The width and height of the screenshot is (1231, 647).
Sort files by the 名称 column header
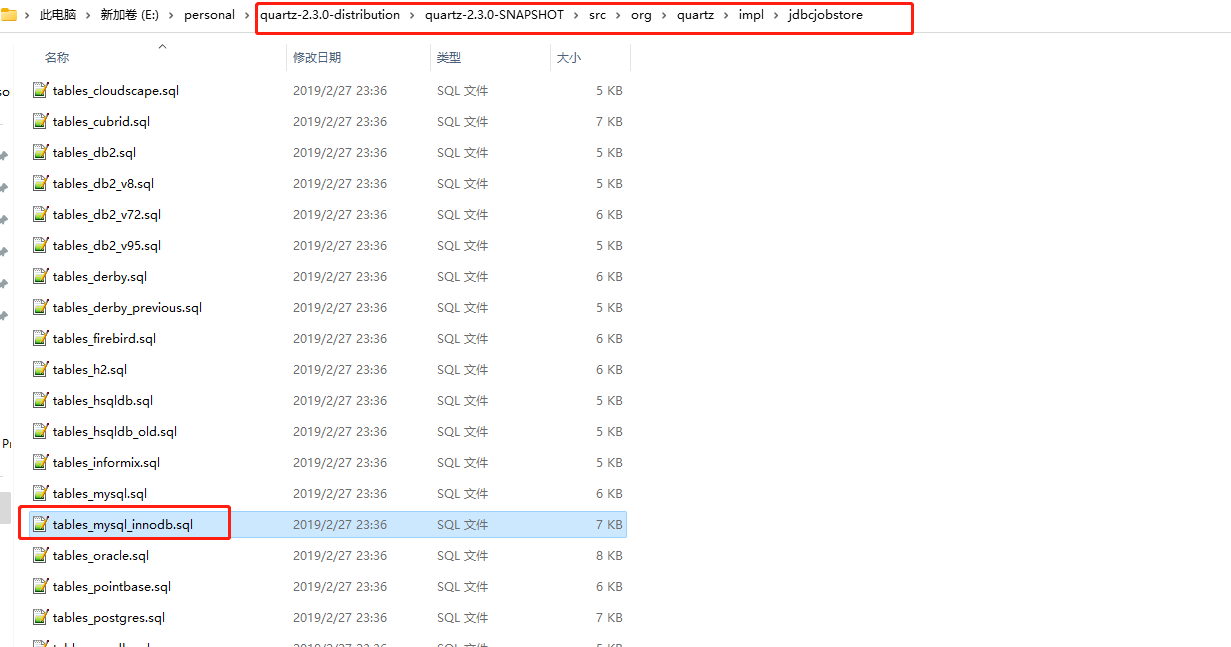pos(57,58)
